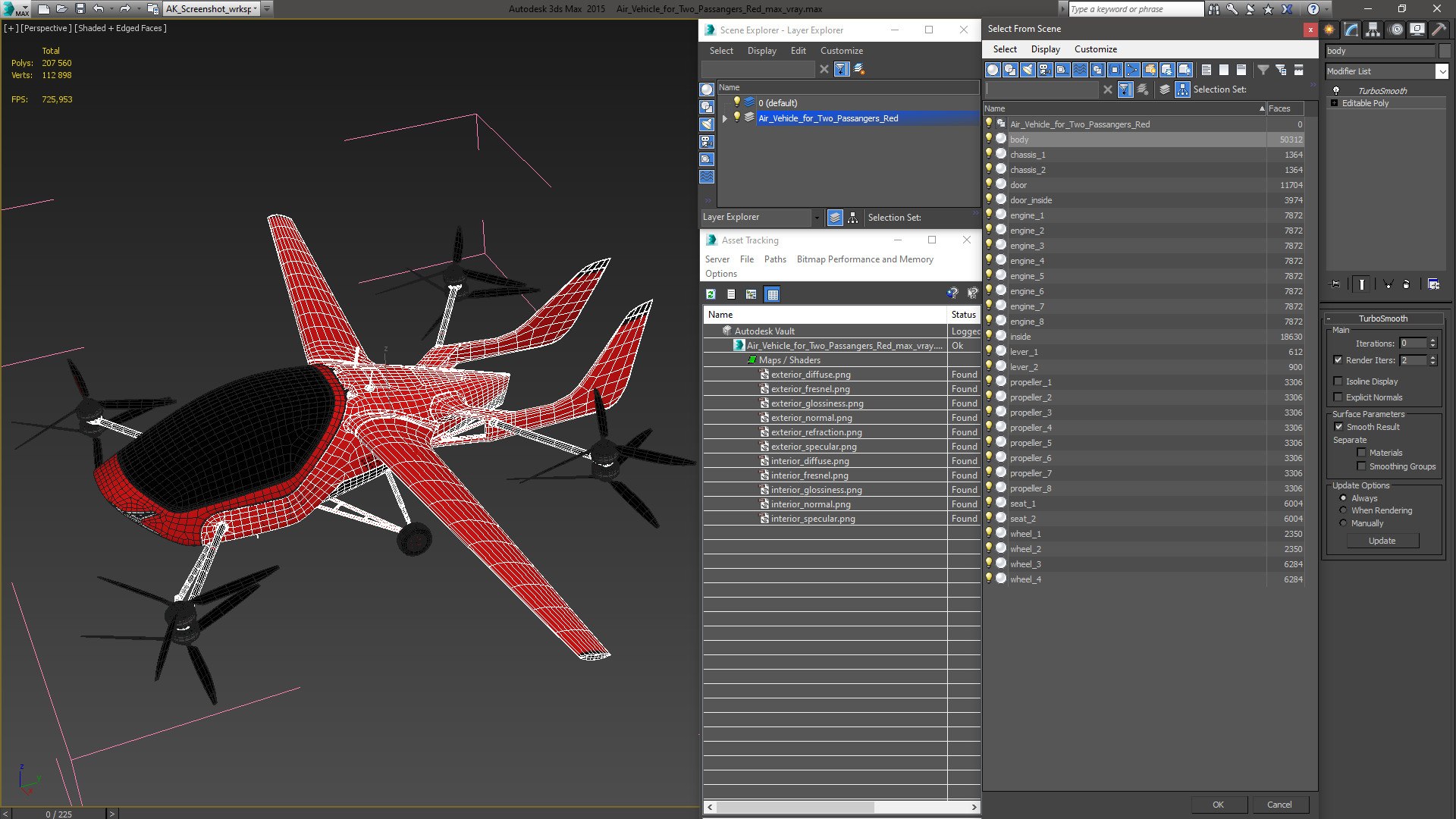Image resolution: width=1456 pixels, height=819 pixels.
Task: Open Display menu in Select From Scene
Action: pos(1045,49)
